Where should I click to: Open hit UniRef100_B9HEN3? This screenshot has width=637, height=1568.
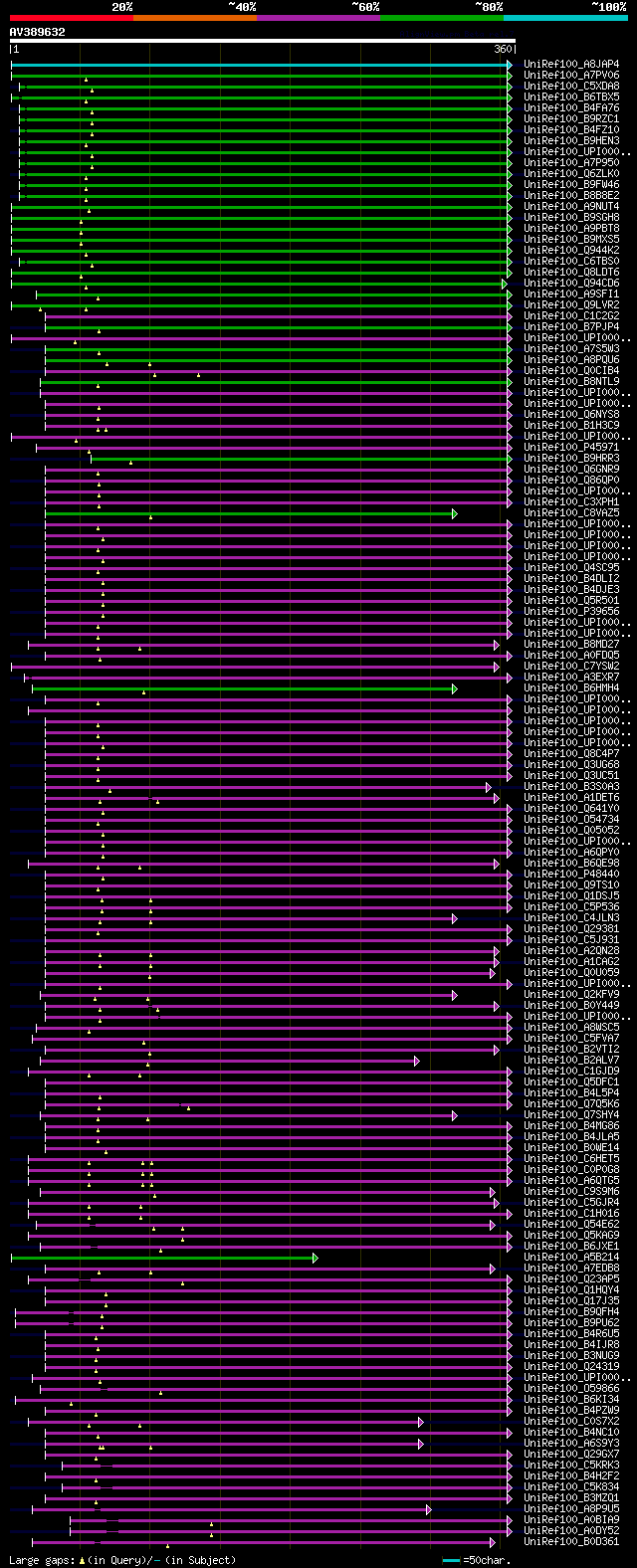[x=571, y=141]
